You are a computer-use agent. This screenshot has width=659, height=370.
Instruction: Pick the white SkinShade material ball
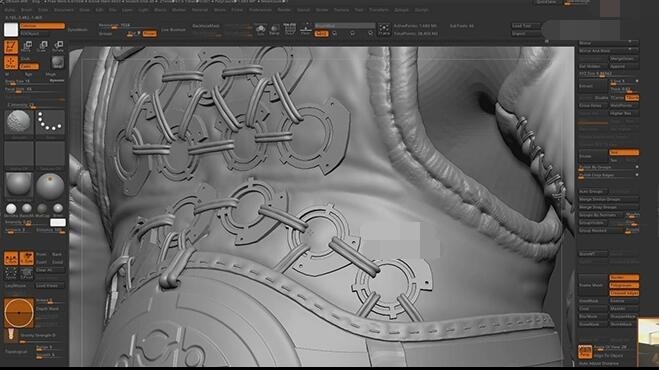pos(11,209)
